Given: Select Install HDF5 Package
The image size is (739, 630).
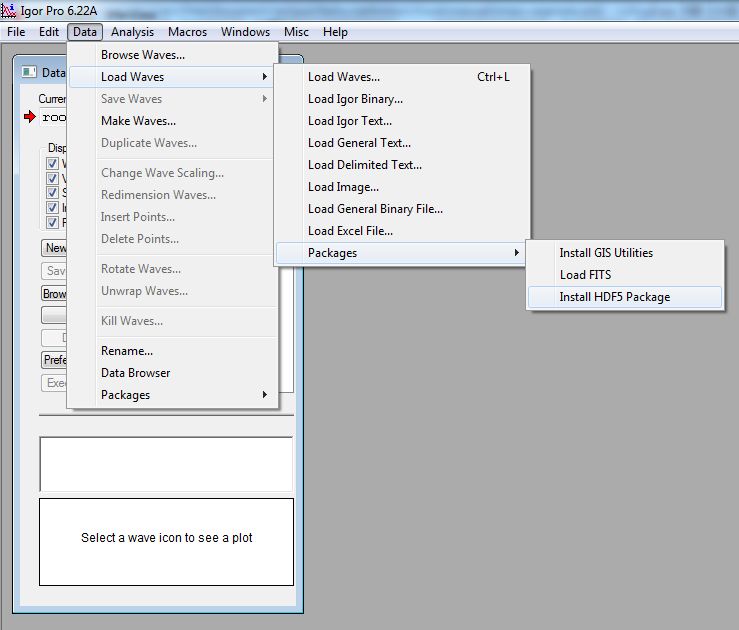Looking at the screenshot, I should coord(614,297).
